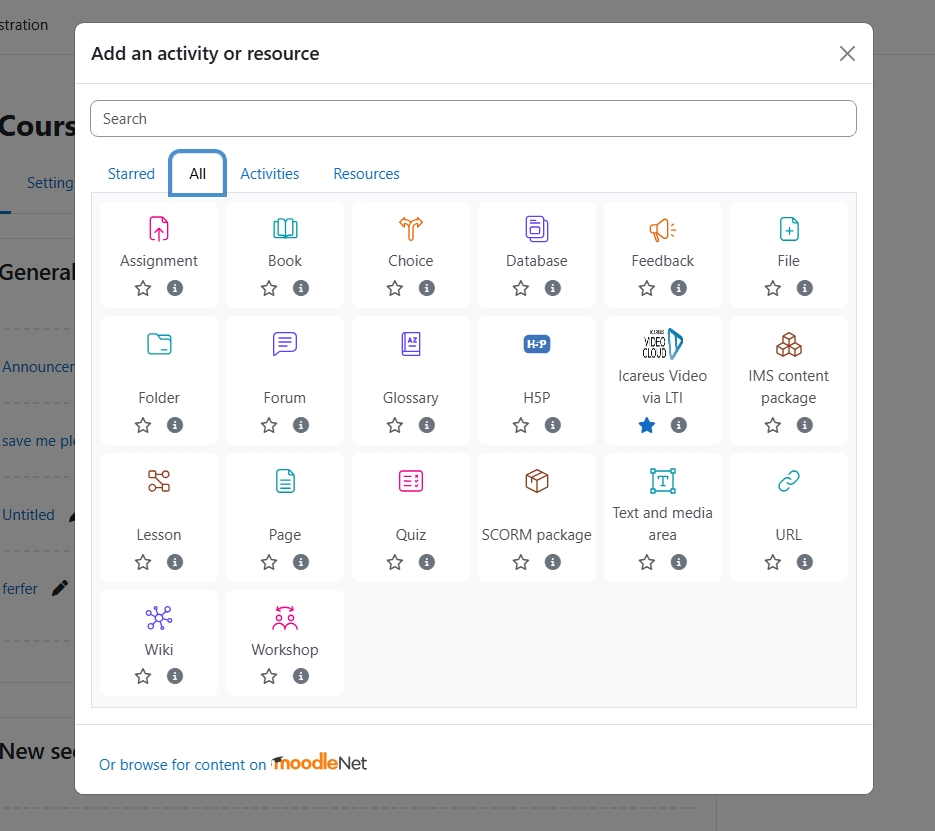Select the Database activity icon
This screenshot has width=935, height=831.
pyautogui.click(x=537, y=229)
